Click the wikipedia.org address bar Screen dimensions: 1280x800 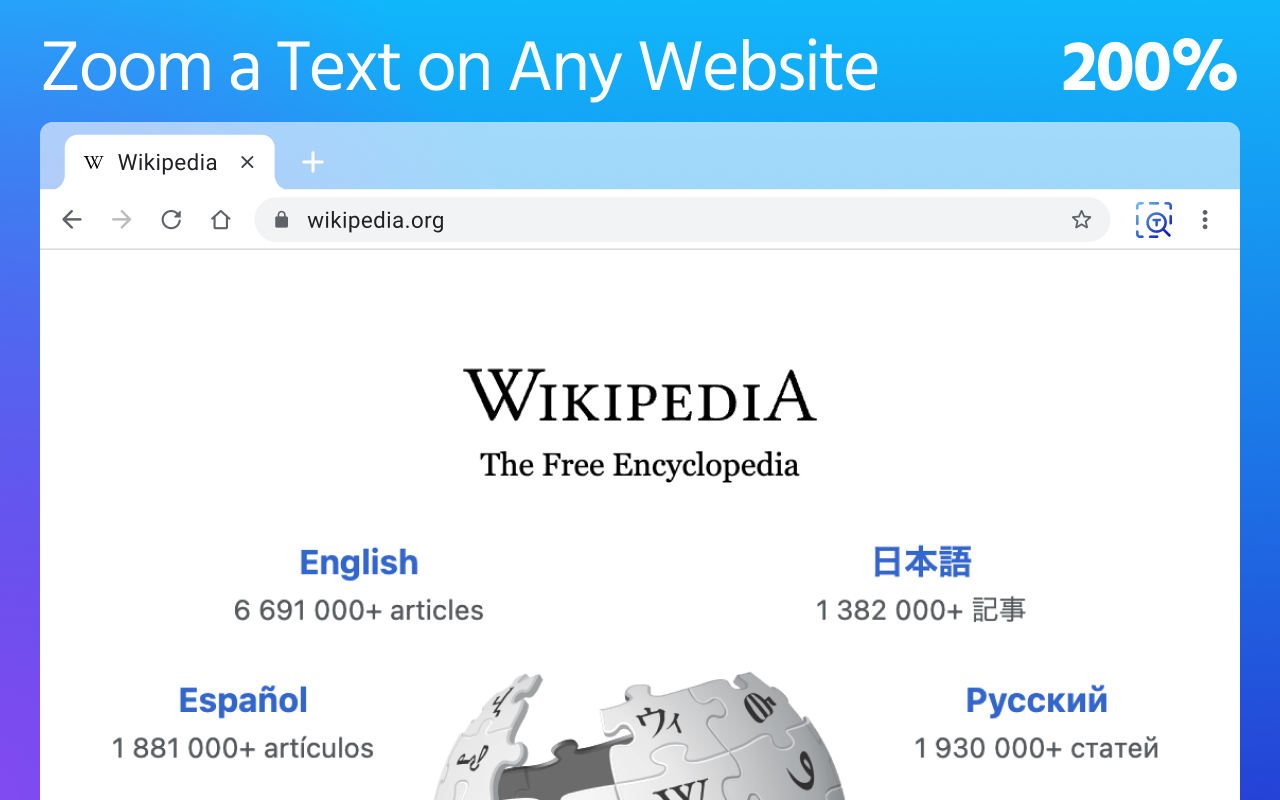point(682,220)
